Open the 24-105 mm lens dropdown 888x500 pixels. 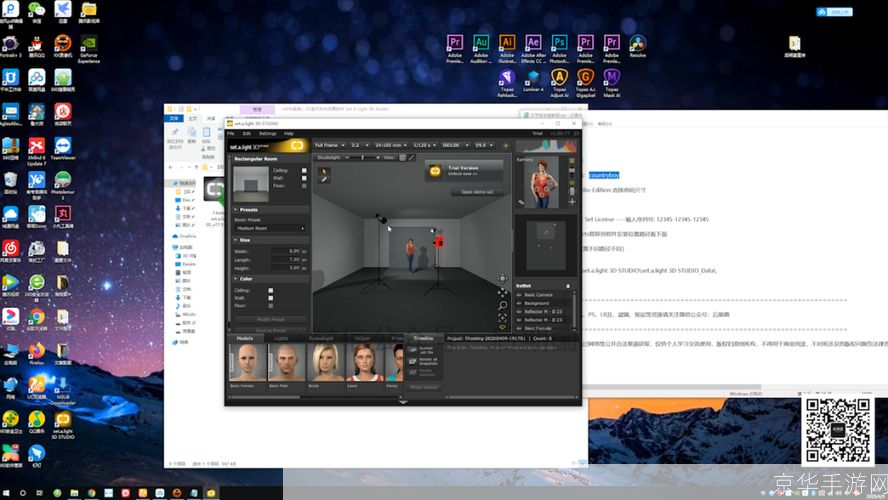391,146
